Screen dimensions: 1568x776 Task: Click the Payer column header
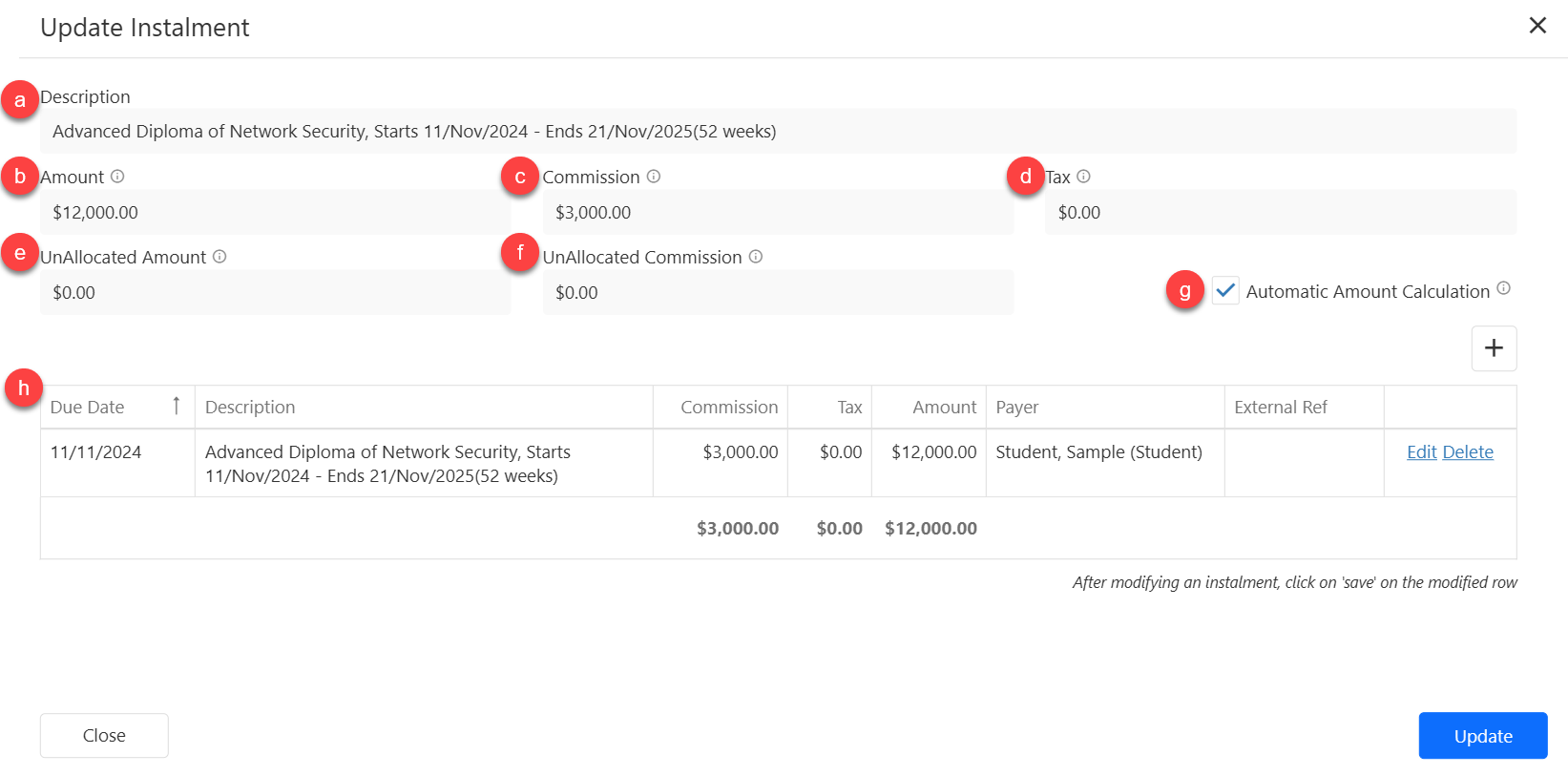[1017, 408]
